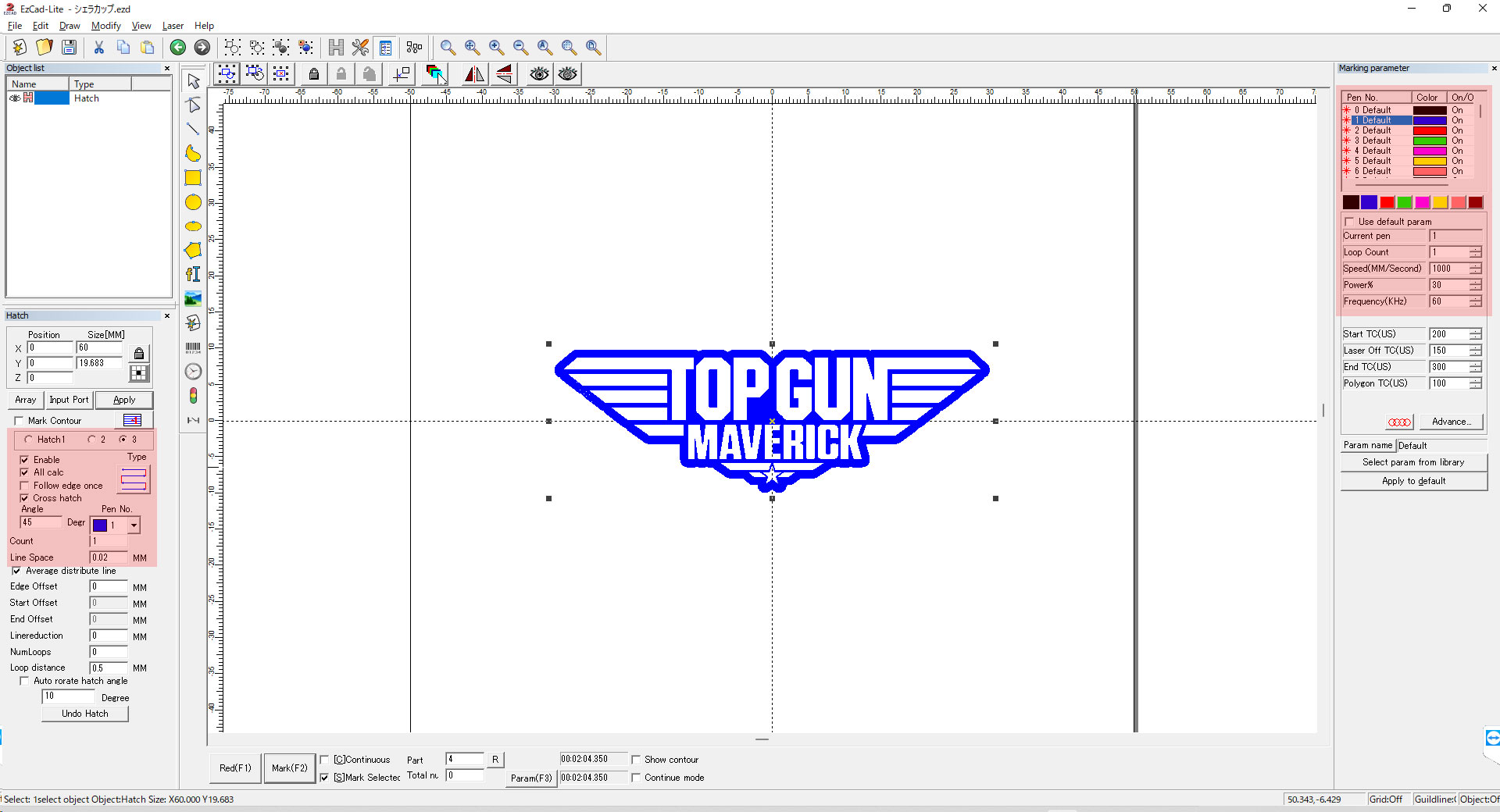Screen dimensions: 1500x812
Task: Click the Start TC(US) spinner arrows
Action: (1475, 334)
